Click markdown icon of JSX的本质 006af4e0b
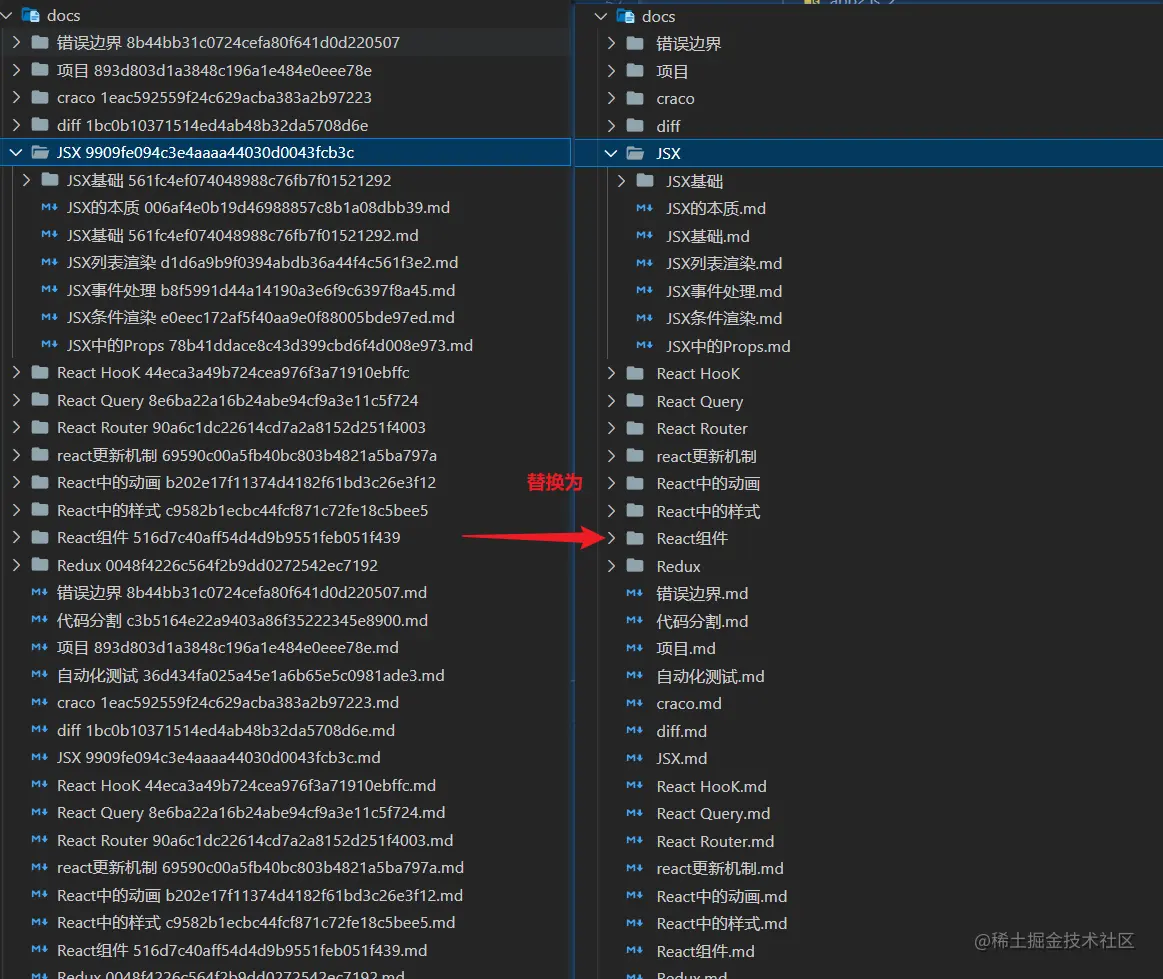The height and width of the screenshot is (979, 1163). [50, 208]
